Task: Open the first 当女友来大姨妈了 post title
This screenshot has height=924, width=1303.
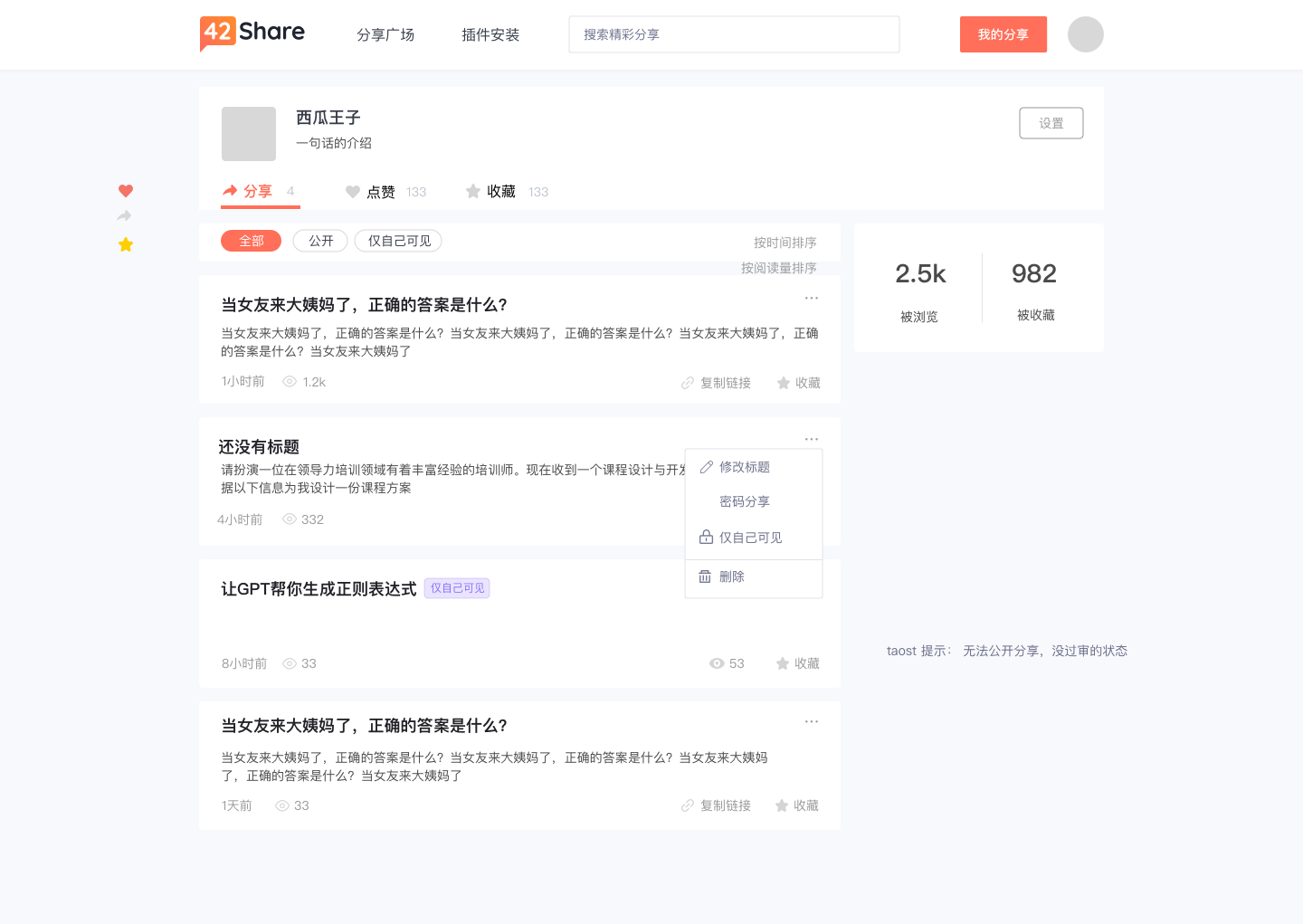Action: click(x=365, y=305)
